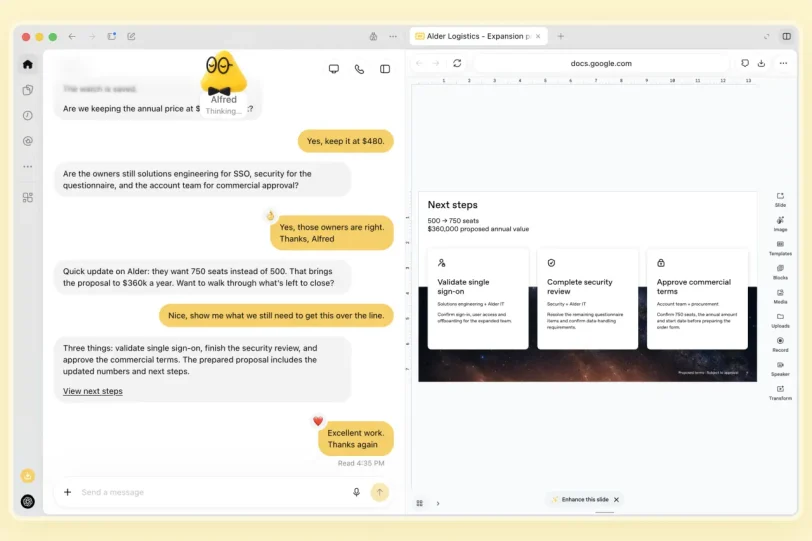This screenshot has width=812, height=541.
Task: Send the message with the arrow button
Action: [380, 492]
